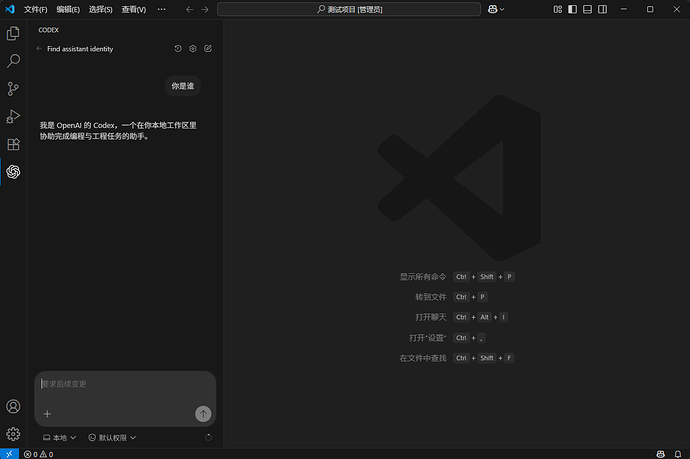Open the 本地 environment dropdown
The width and height of the screenshot is (690, 459).
(x=59, y=437)
